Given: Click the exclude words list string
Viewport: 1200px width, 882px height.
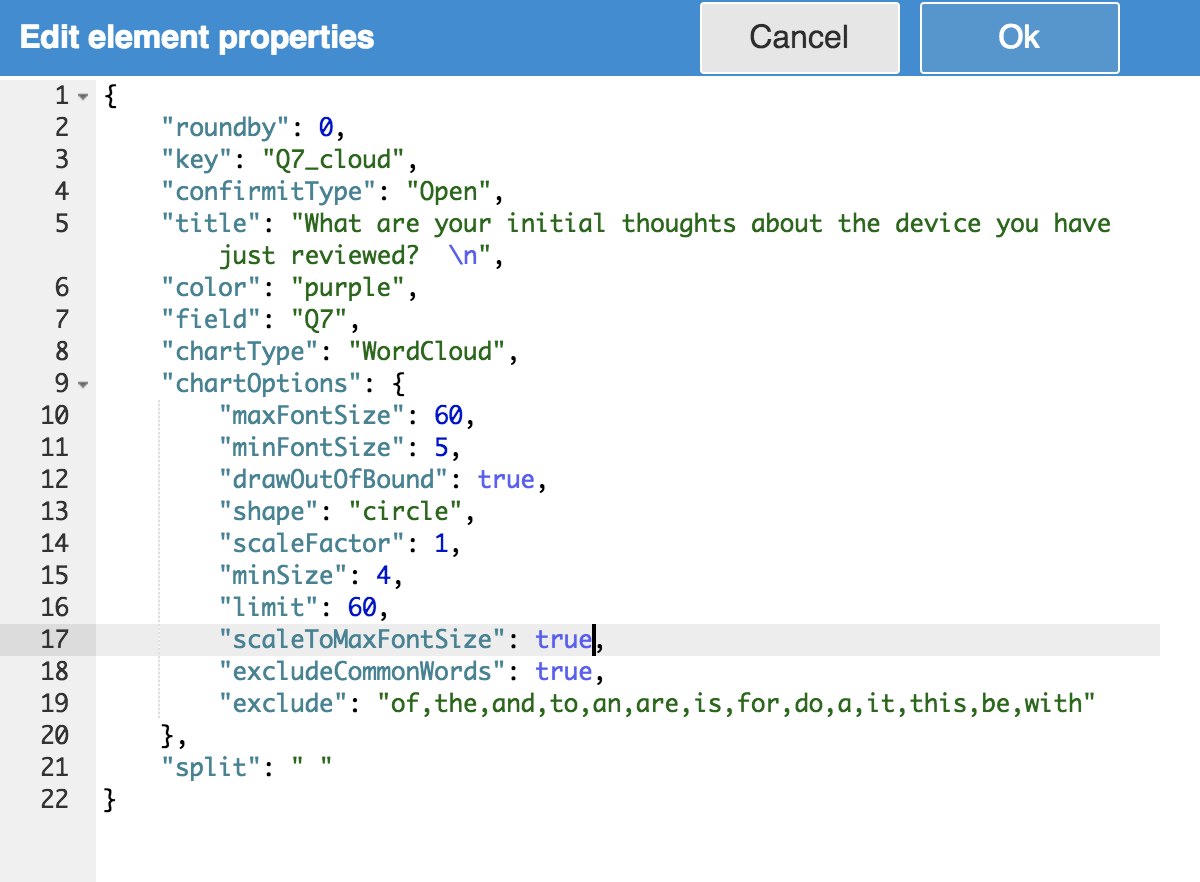Looking at the screenshot, I should 736,703.
